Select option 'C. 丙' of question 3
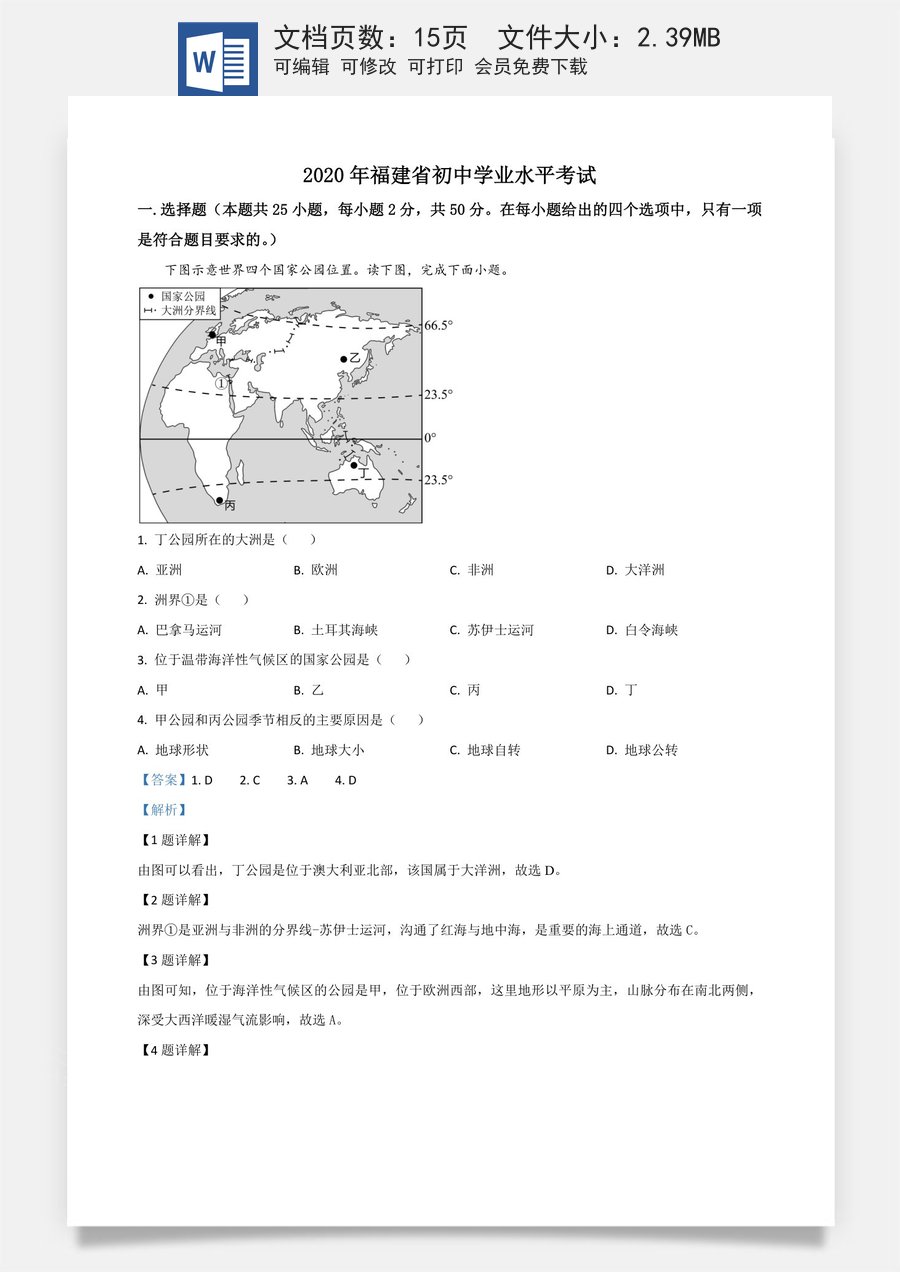The height and width of the screenshot is (1272, 900). pos(465,690)
